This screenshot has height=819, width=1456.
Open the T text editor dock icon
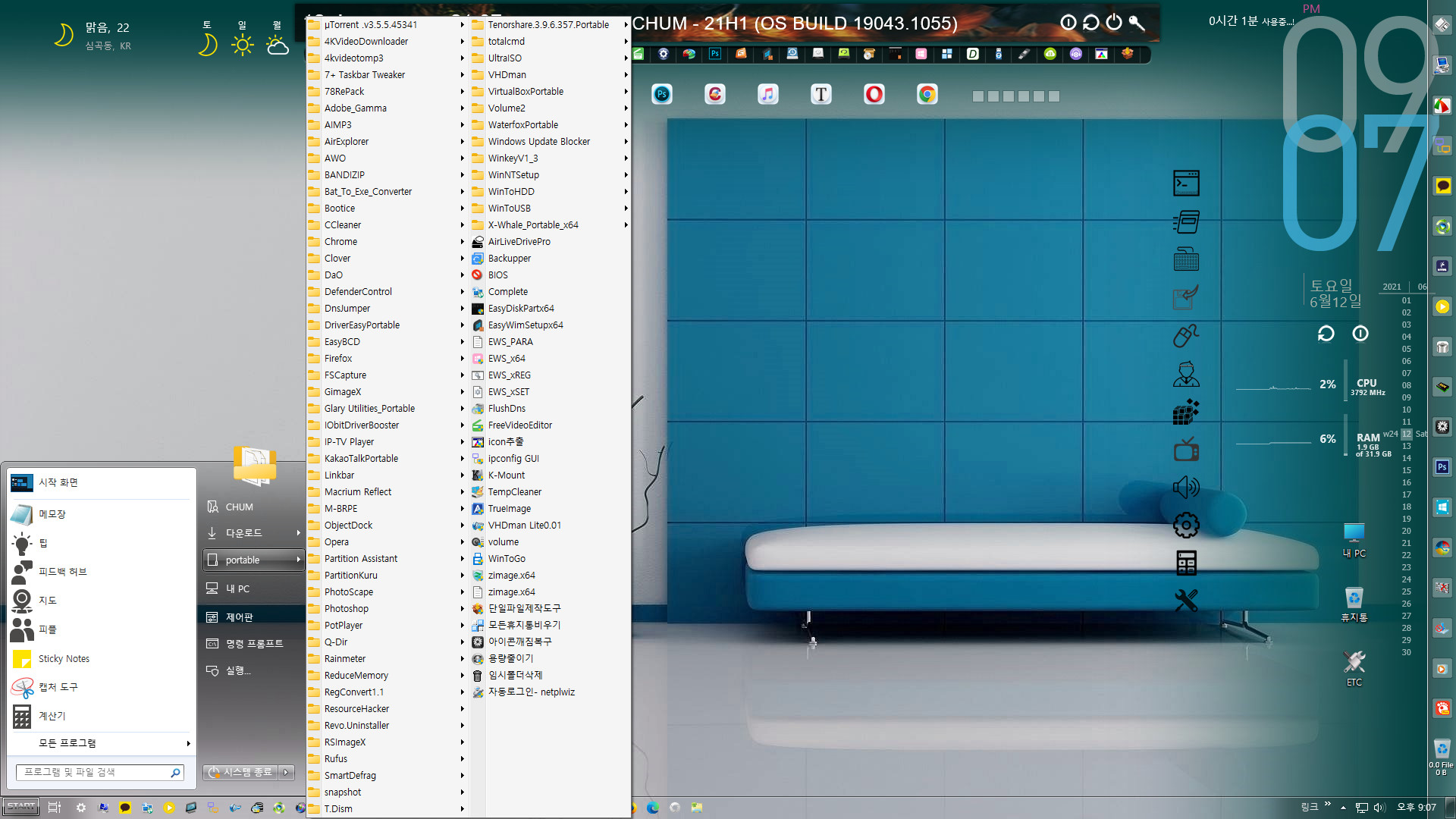pos(821,94)
